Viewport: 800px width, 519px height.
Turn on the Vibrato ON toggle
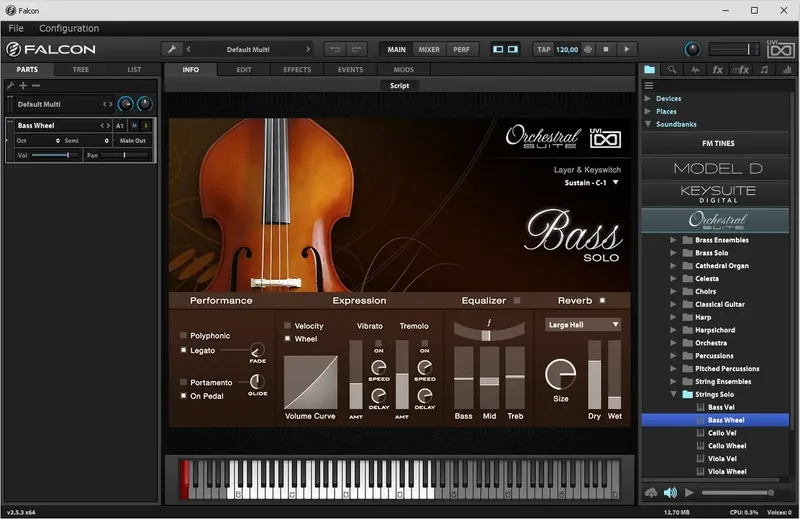[379, 343]
